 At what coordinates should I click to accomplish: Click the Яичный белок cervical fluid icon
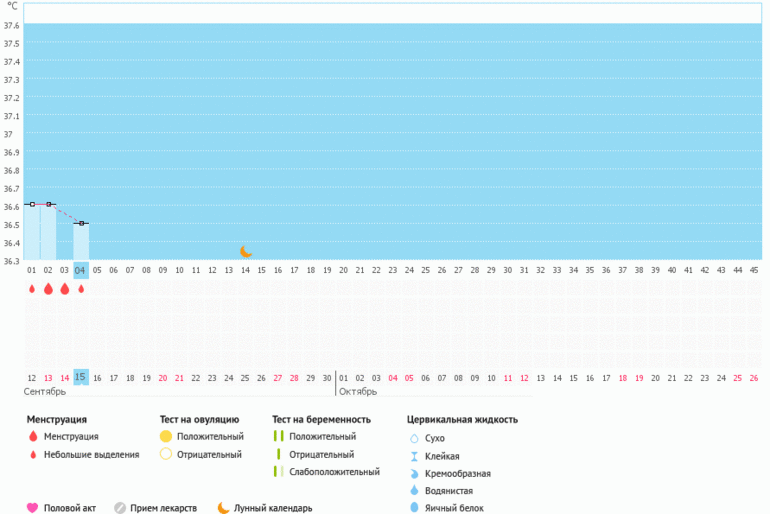pyautogui.click(x=414, y=508)
